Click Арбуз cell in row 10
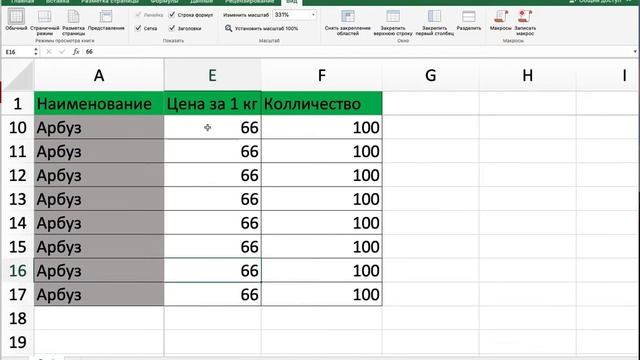 point(99,127)
